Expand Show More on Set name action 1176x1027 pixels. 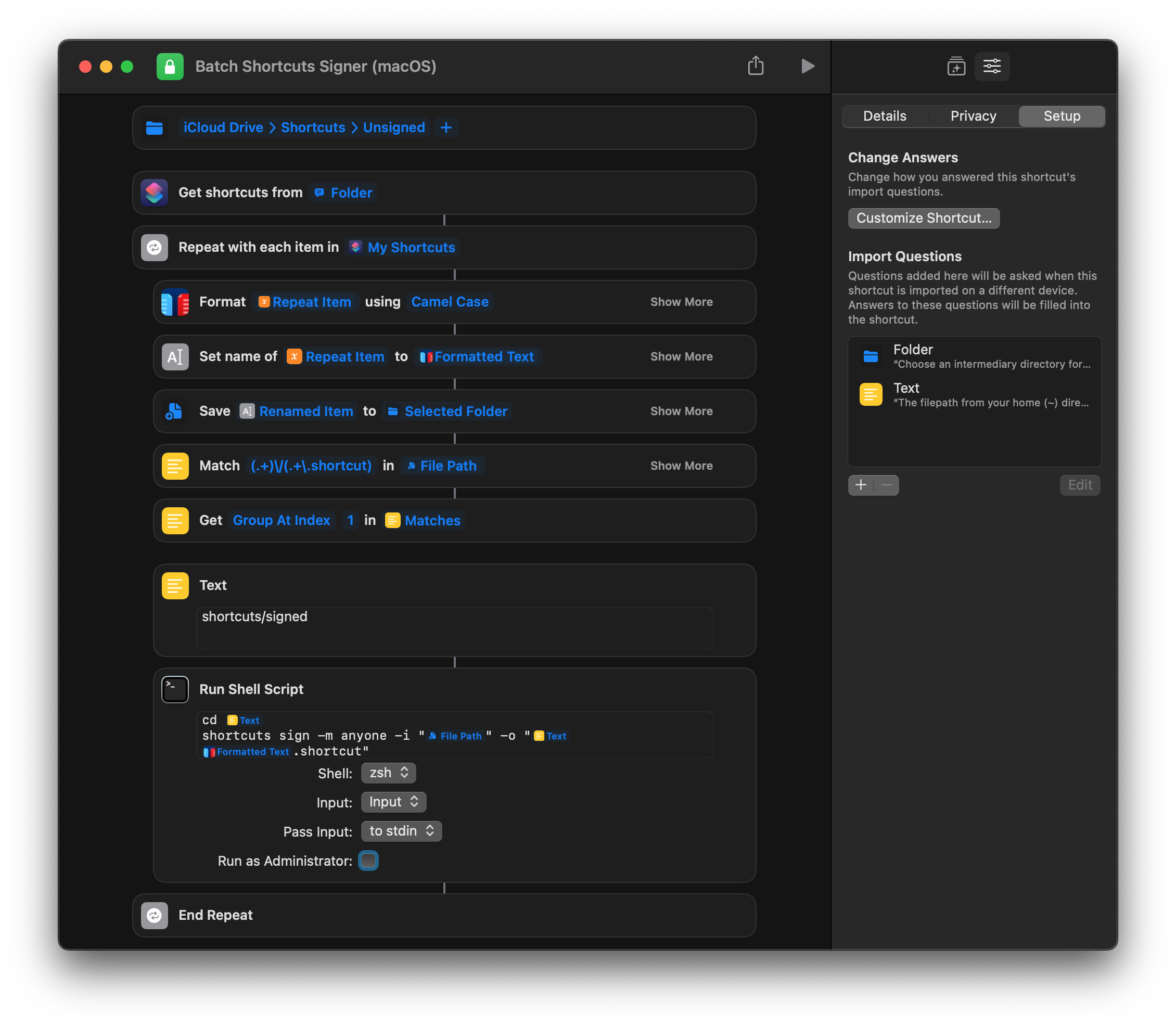point(681,356)
